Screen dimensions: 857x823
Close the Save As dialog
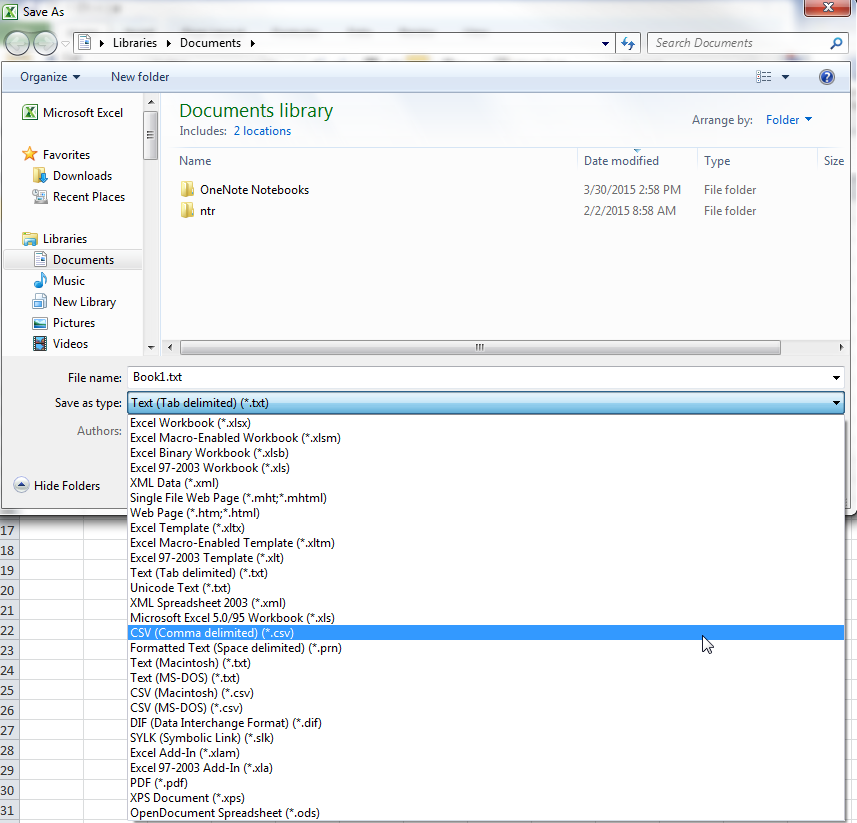coord(827,7)
